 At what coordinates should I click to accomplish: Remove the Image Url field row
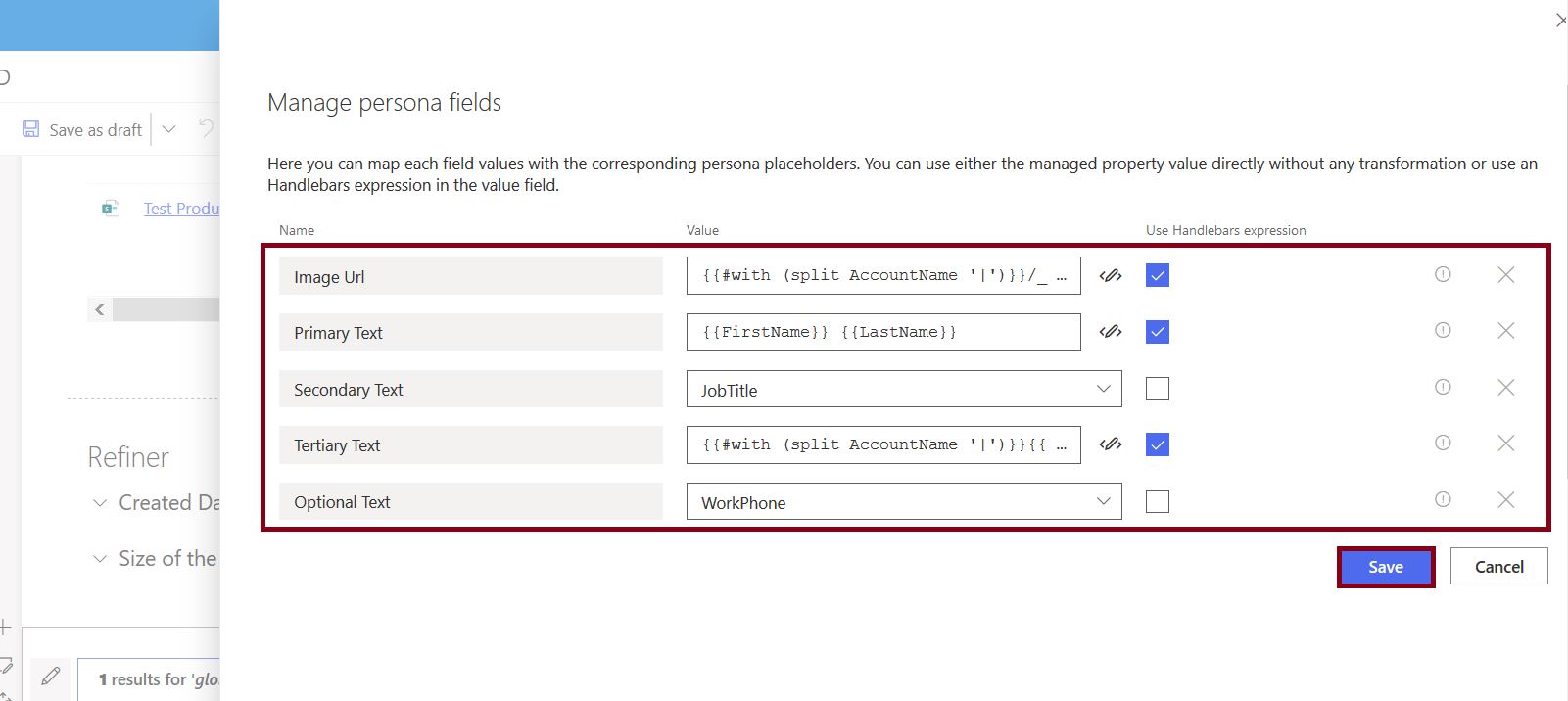coord(1506,275)
